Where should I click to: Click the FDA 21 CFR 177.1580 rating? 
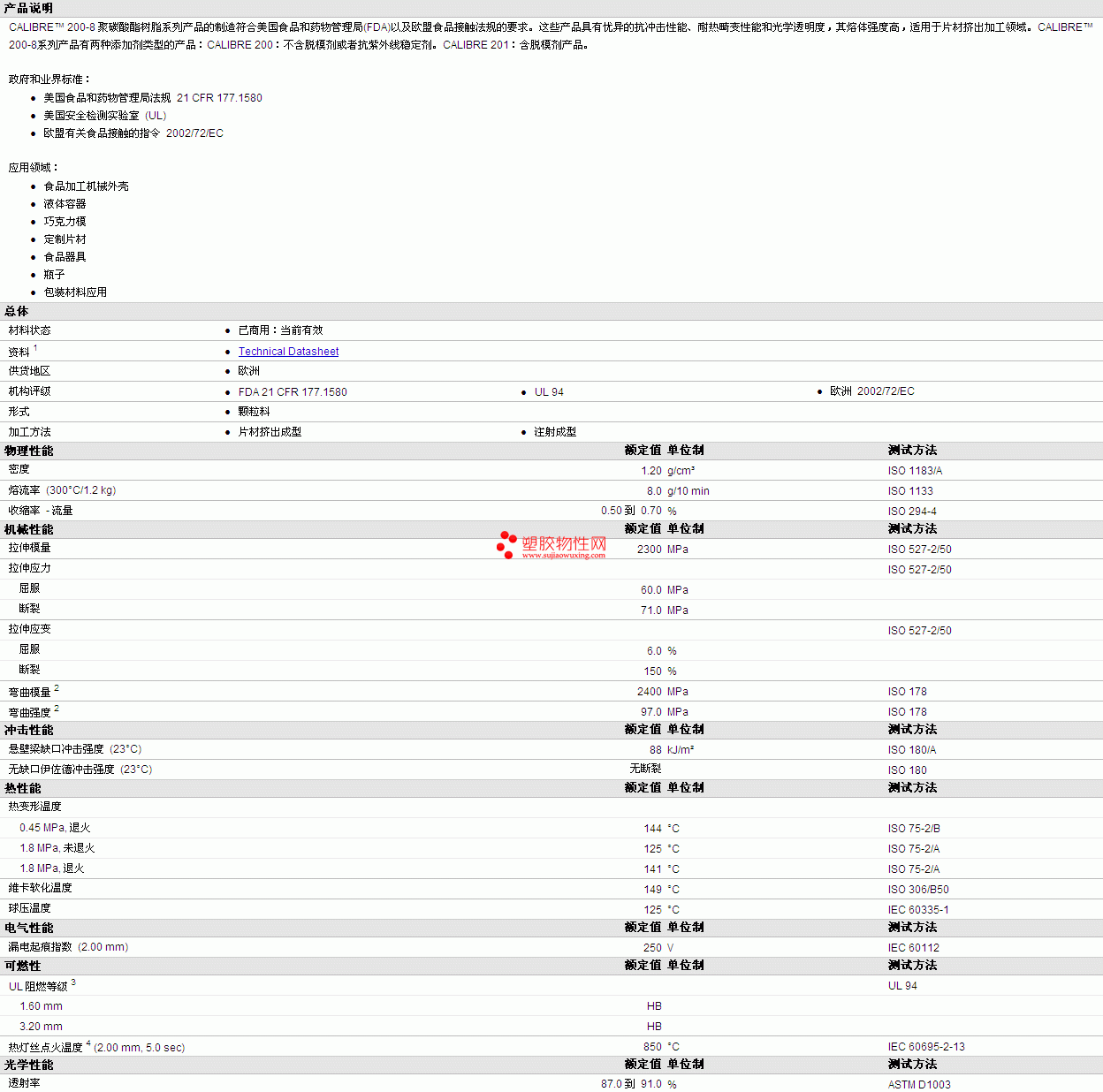point(293,392)
